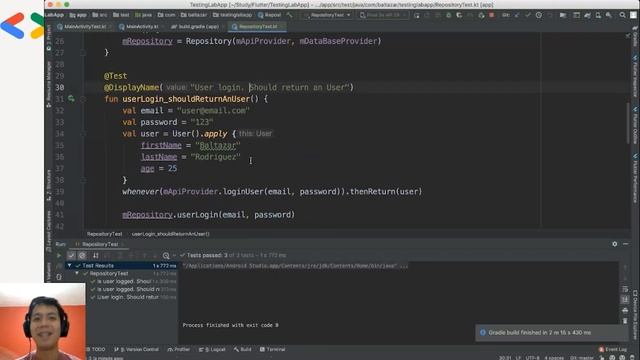Screen dimensions: 640x360
Task: Open the Layout Captures side panel
Action: point(49,231)
